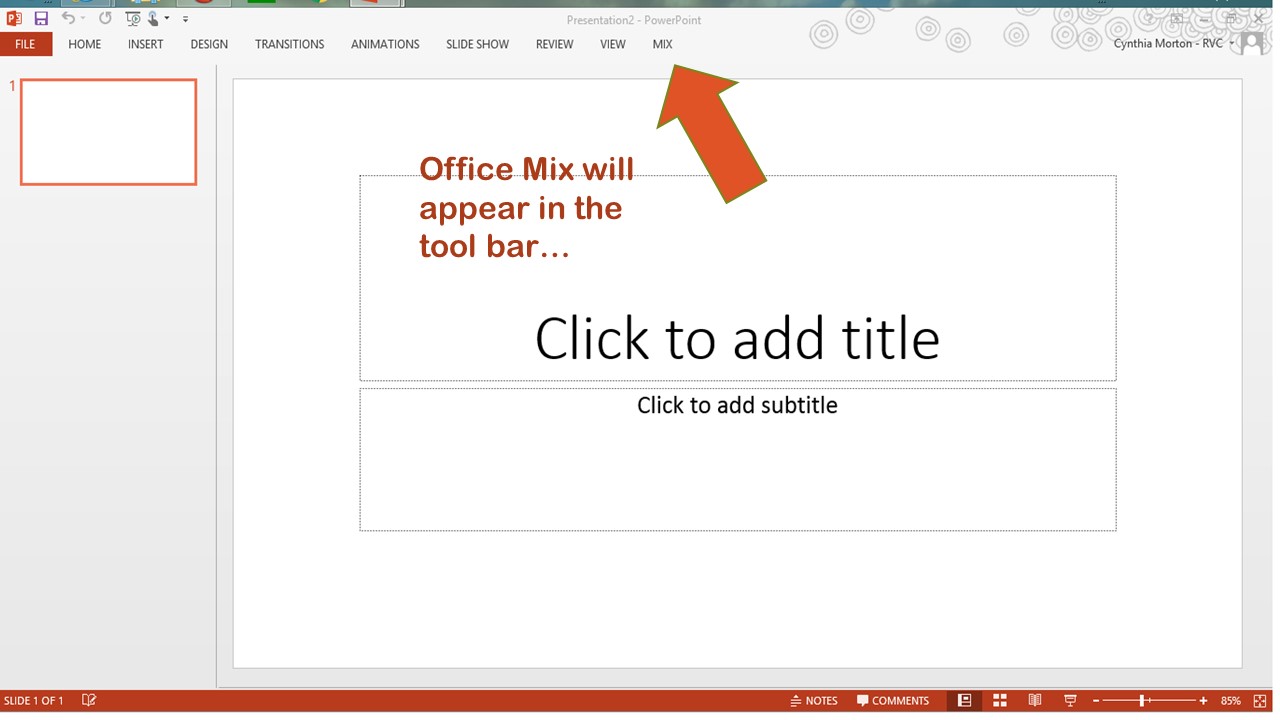1280x720 pixels.
Task: Open the TRANSITIONS ribbon tab
Action: (x=289, y=44)
